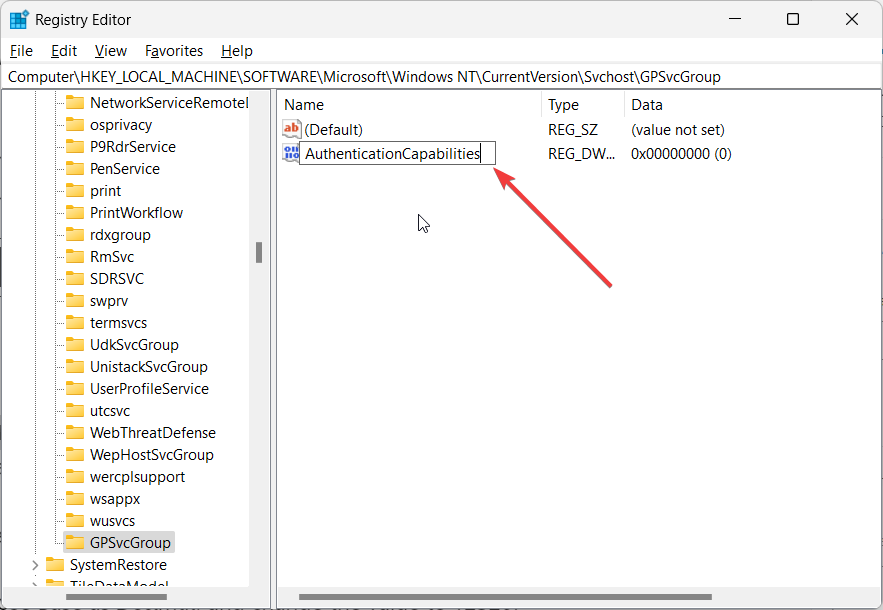
Task: Click the utcsvc folder icon
Action: tap(74, 410)
